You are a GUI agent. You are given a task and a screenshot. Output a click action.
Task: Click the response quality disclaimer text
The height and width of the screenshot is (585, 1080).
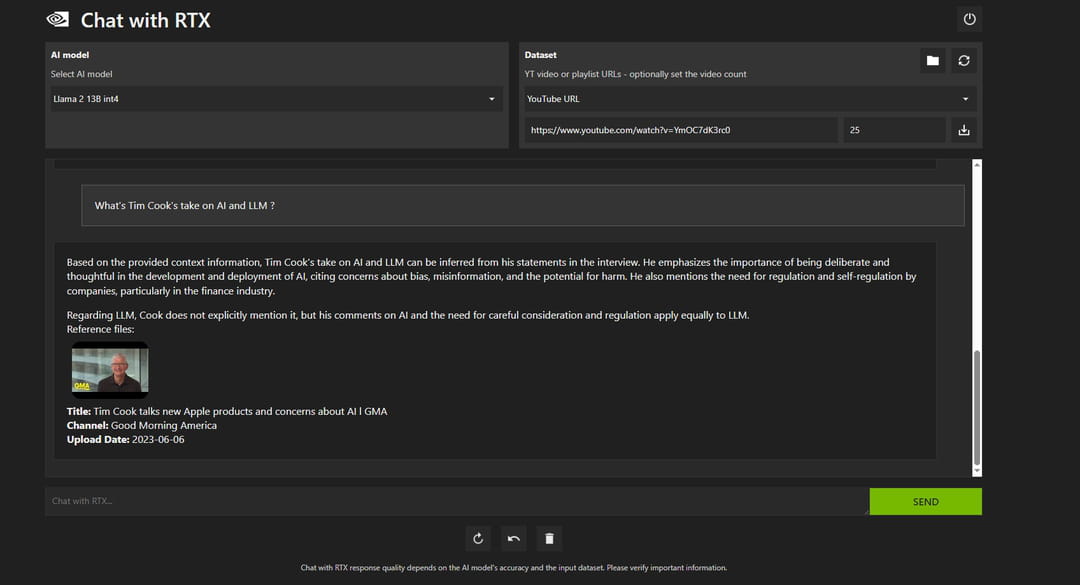pyautogui.click(x=514, y=568)
